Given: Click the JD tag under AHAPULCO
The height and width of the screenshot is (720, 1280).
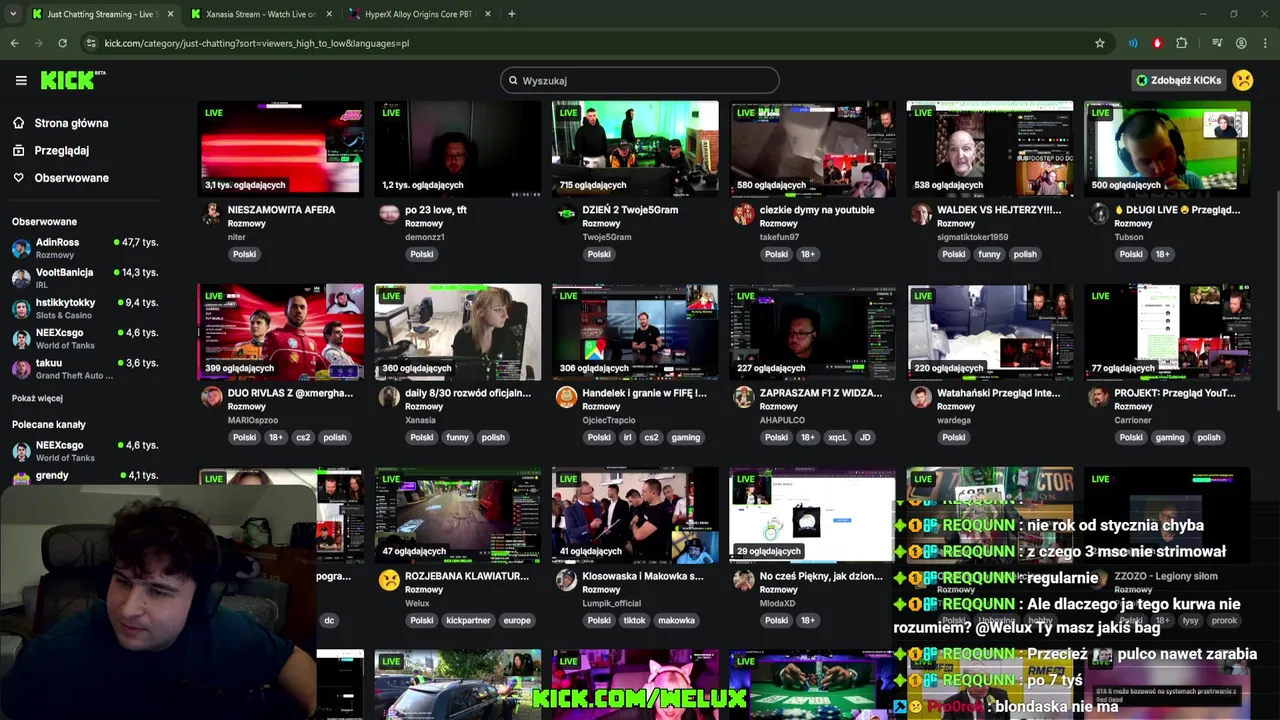Looking at the screenshot, I should [x=865, y=437].
